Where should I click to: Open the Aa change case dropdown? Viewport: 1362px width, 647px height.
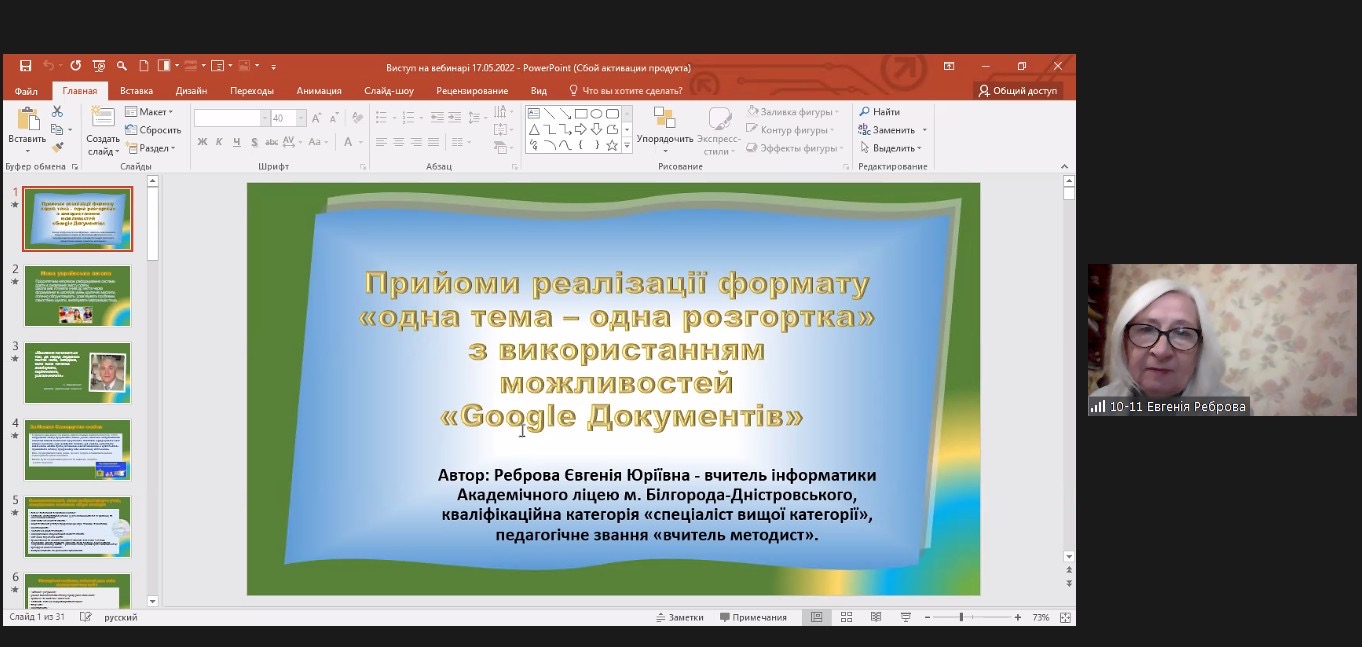coord(317,142)
